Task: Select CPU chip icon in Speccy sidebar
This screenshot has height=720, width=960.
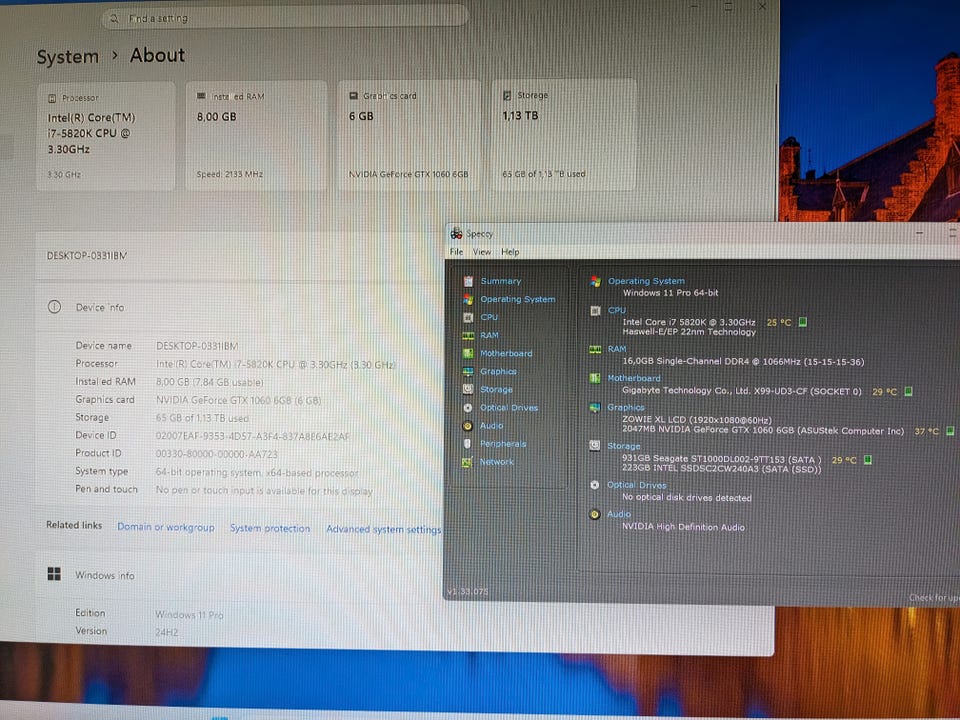Action: (x=468, y=317)
